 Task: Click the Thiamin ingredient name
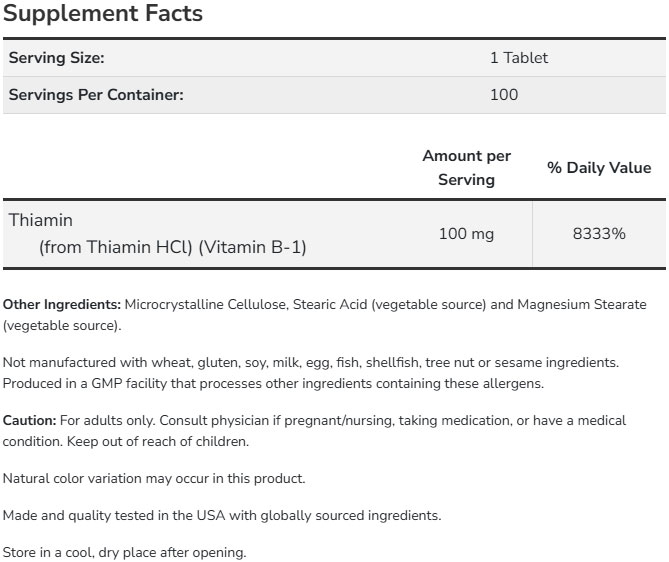click(x=41, y=220)
